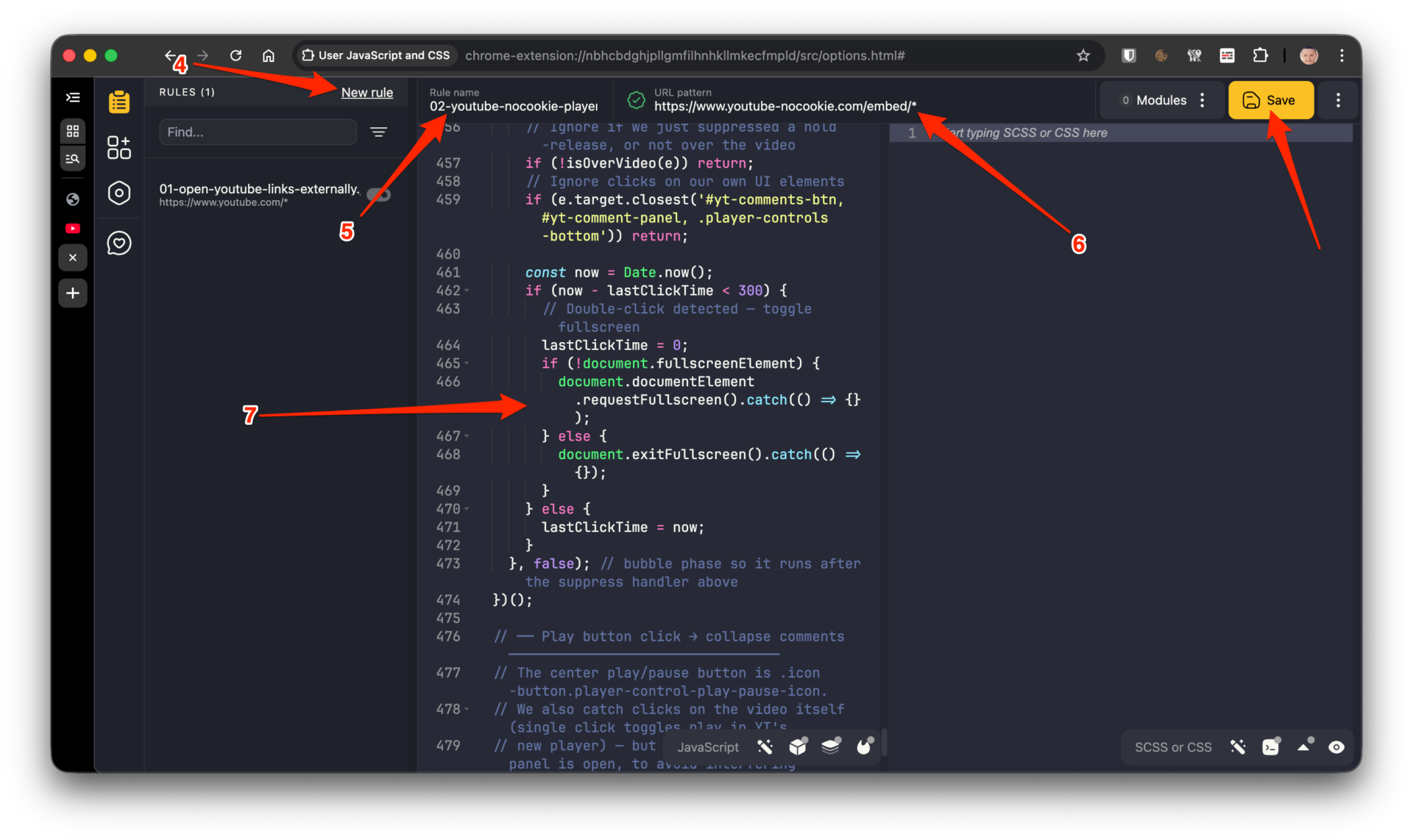Open the rule options three-dot menu beside Save
Image resolution: width=1413 pixels, height=840 pixels.
[x=1338, y=100]
